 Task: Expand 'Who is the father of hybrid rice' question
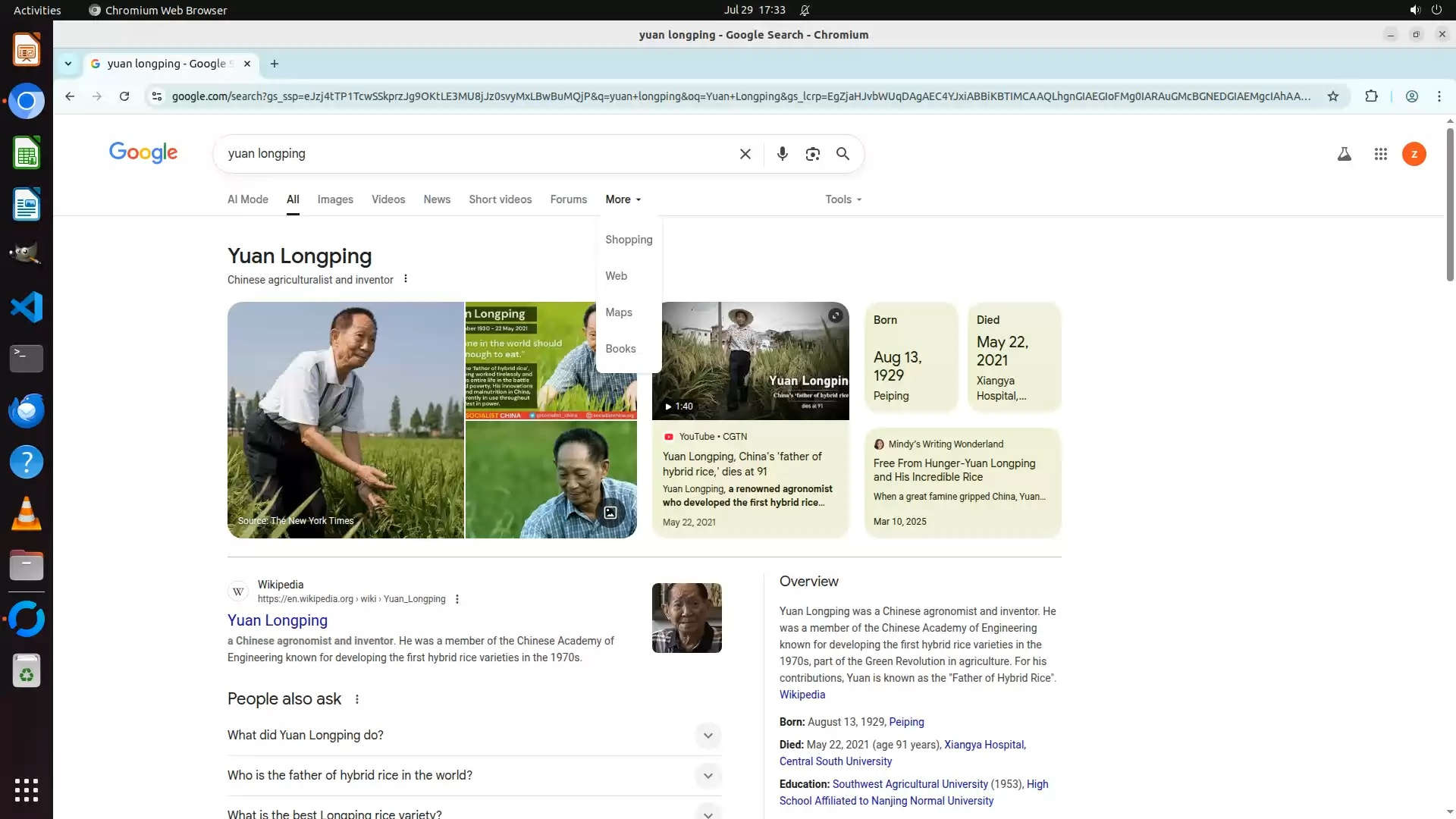[707, 776]
